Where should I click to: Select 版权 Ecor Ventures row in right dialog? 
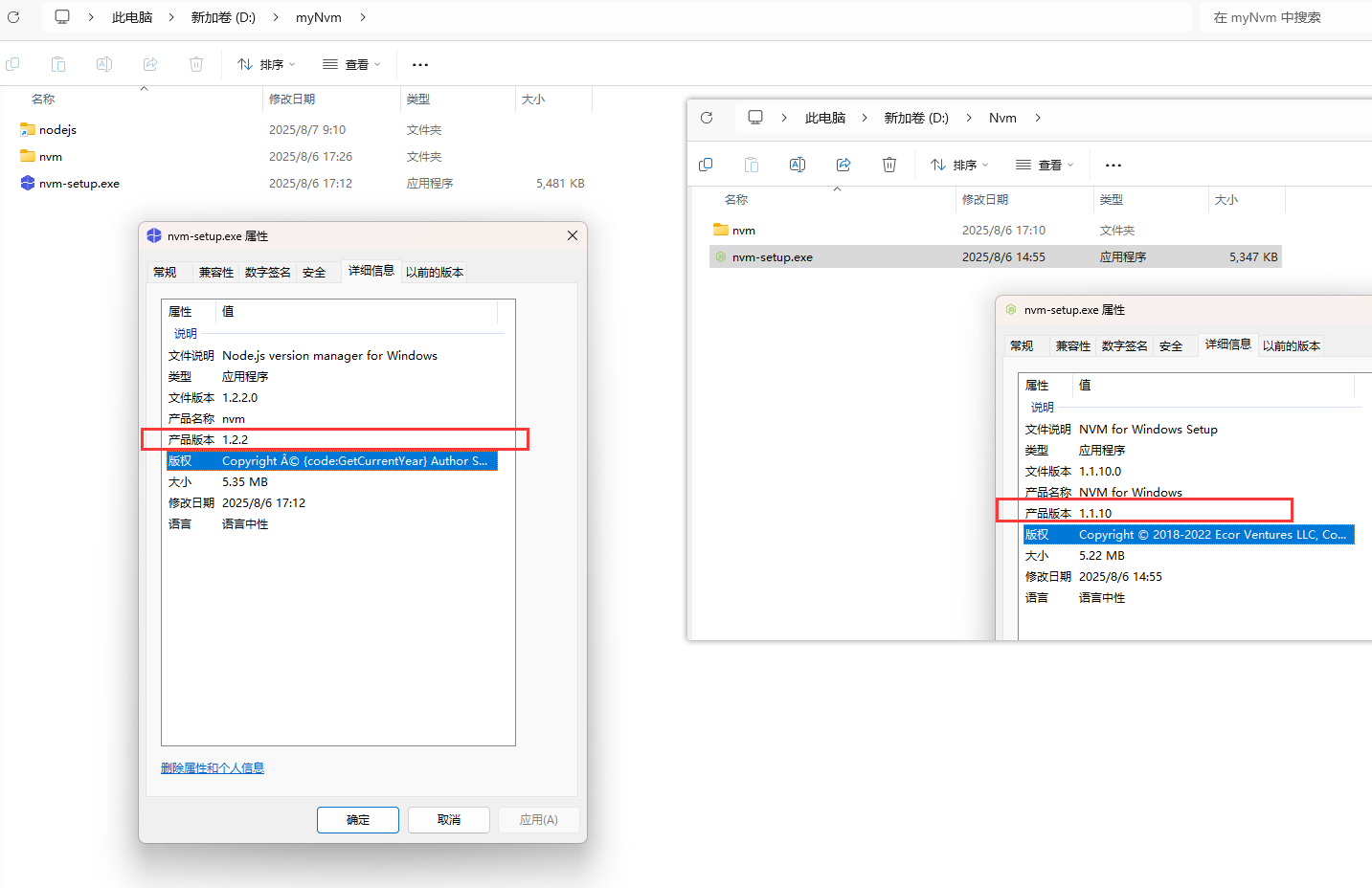point(1188,535)
